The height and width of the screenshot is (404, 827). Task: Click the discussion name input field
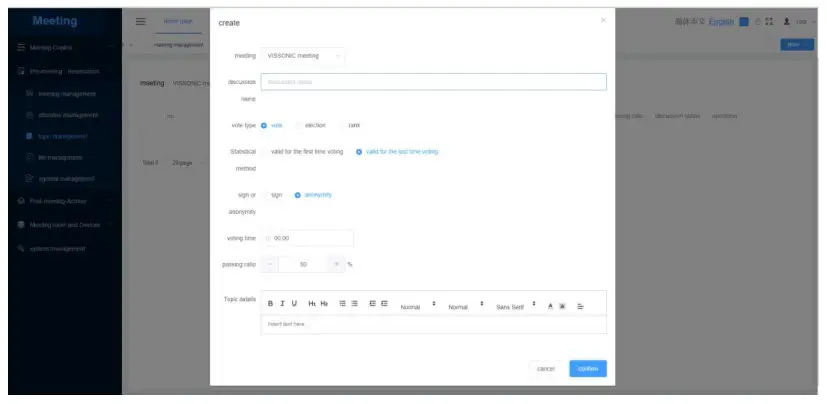click(x=434, y=82)
